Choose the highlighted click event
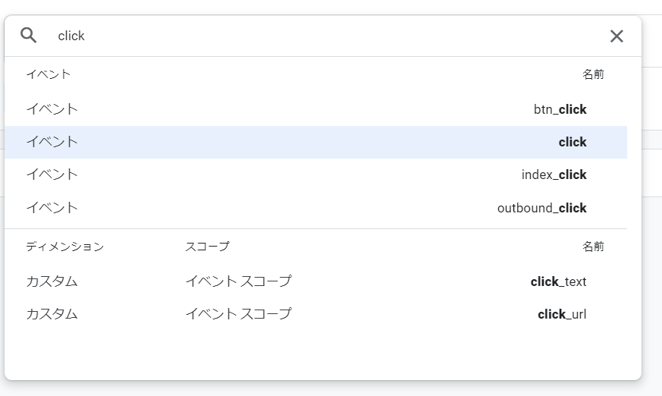Screen dimensions: 662x396 point(316,142)
